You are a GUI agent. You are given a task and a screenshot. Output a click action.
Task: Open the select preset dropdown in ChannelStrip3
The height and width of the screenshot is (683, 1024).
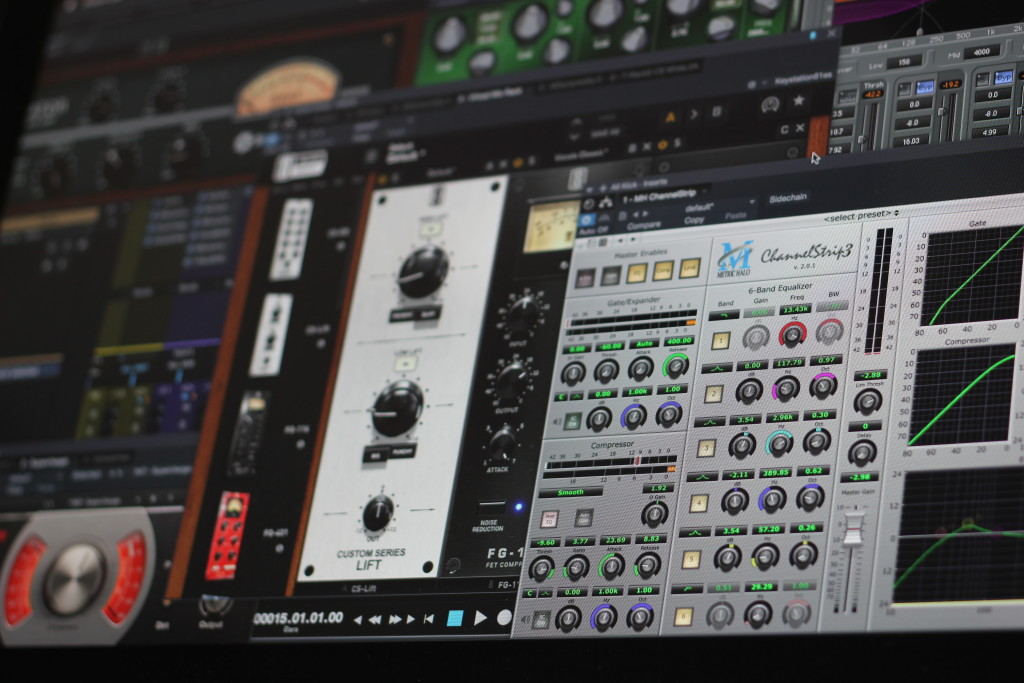[861, 215]
